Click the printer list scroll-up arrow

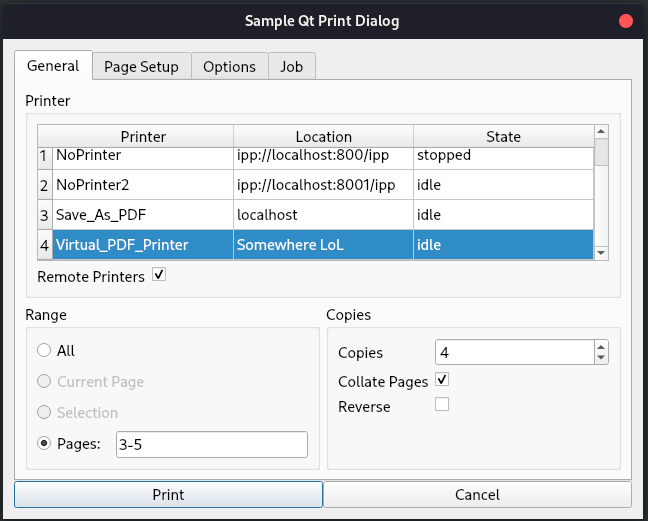[601, 132]
